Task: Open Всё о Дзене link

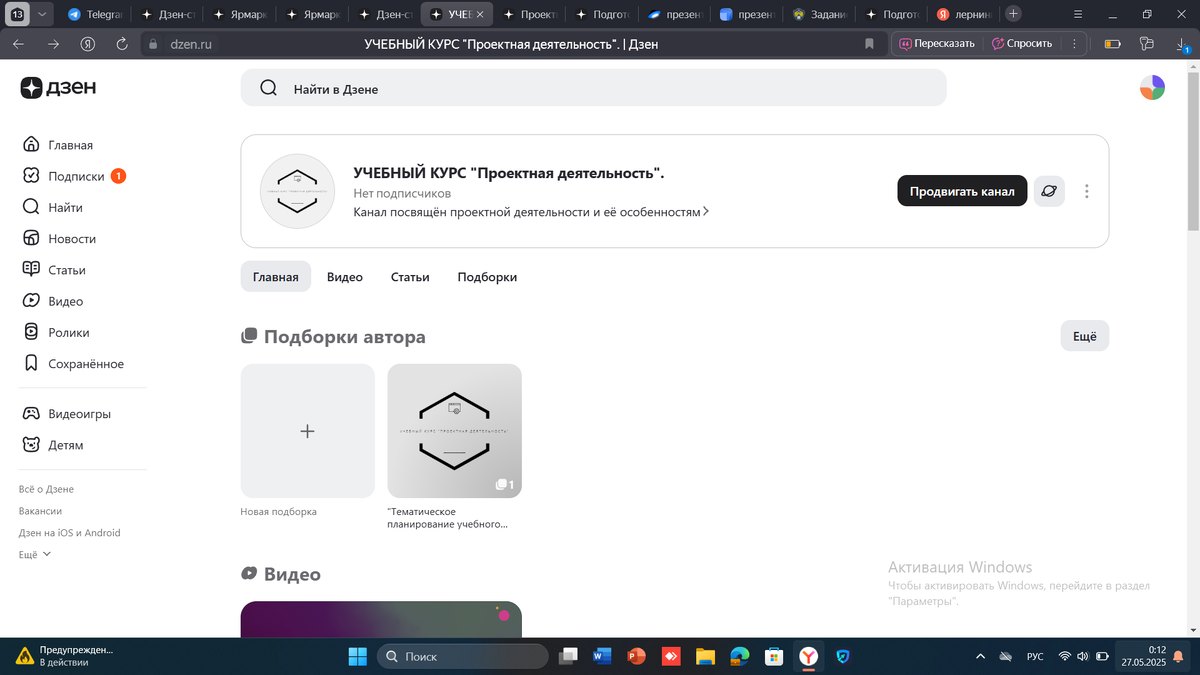Action: (x=46, y=489)
